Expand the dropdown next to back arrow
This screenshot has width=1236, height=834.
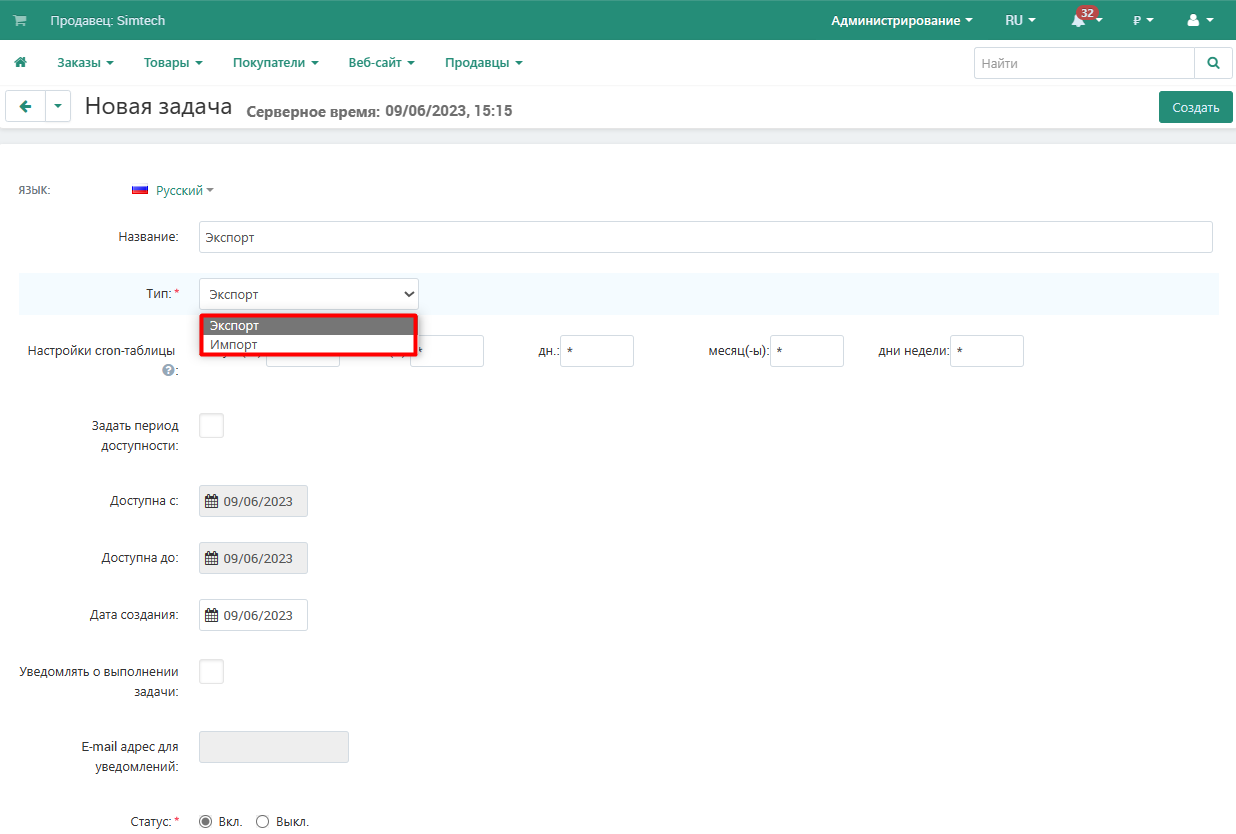58,106
